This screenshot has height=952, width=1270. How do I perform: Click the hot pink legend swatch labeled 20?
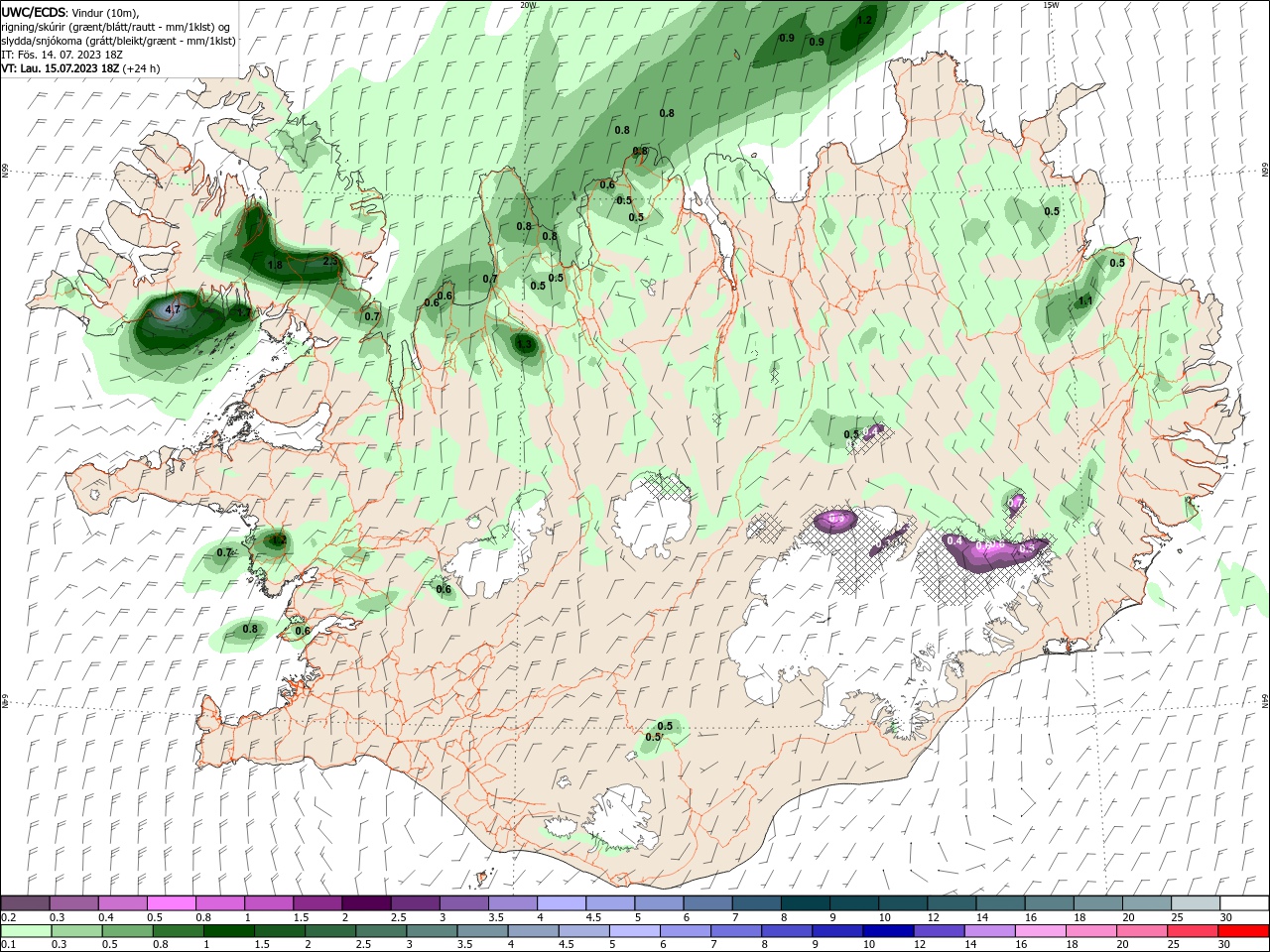coord(1141,931)
